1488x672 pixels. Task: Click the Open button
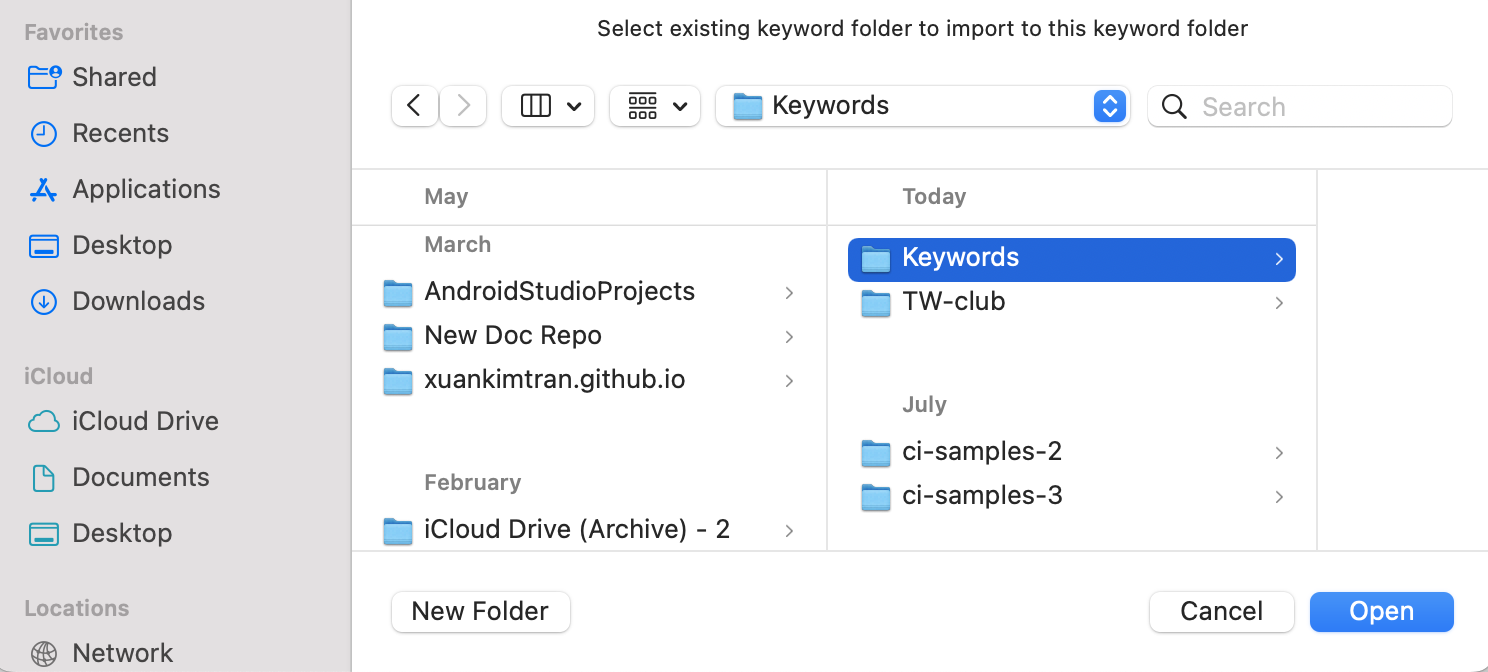(1381, 611)
